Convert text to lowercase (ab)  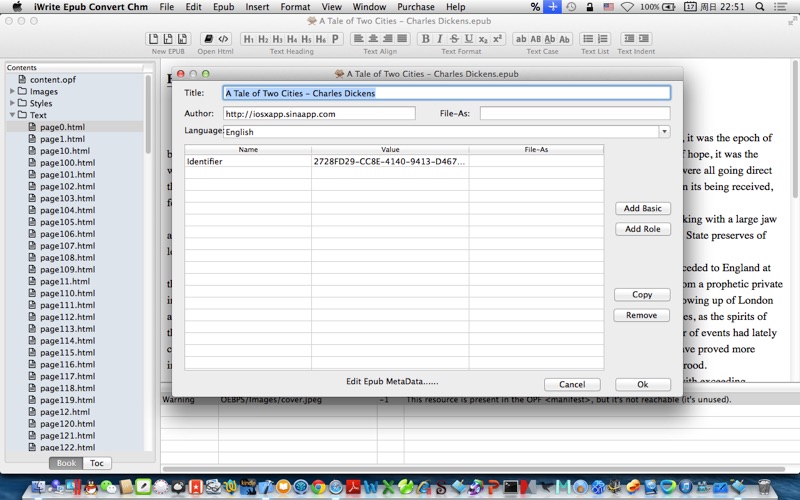click(x=521, y=39)
